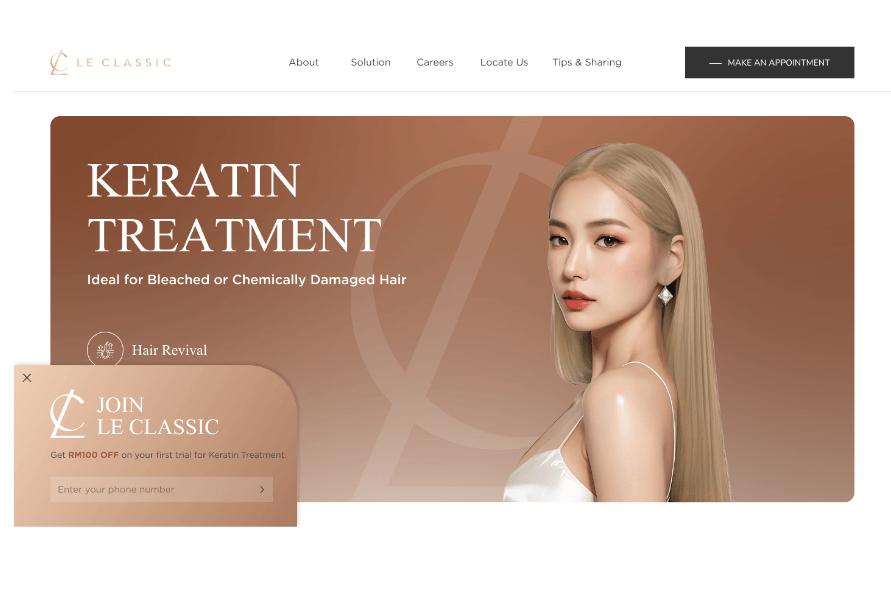This screenshot has width=891, height=594.
Task: Click the Keratin Treatment banner heading
Action: click(x=234, y=208)
